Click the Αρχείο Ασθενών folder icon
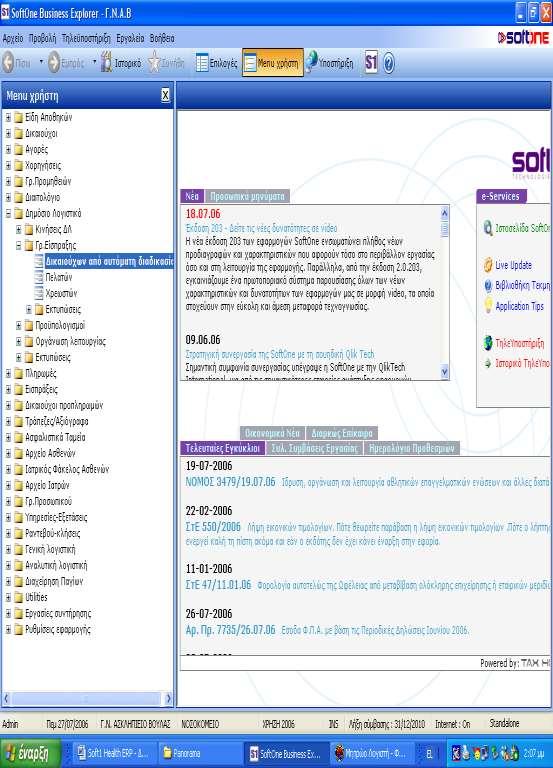Screen dimensions: 553x768 (19, 454)
